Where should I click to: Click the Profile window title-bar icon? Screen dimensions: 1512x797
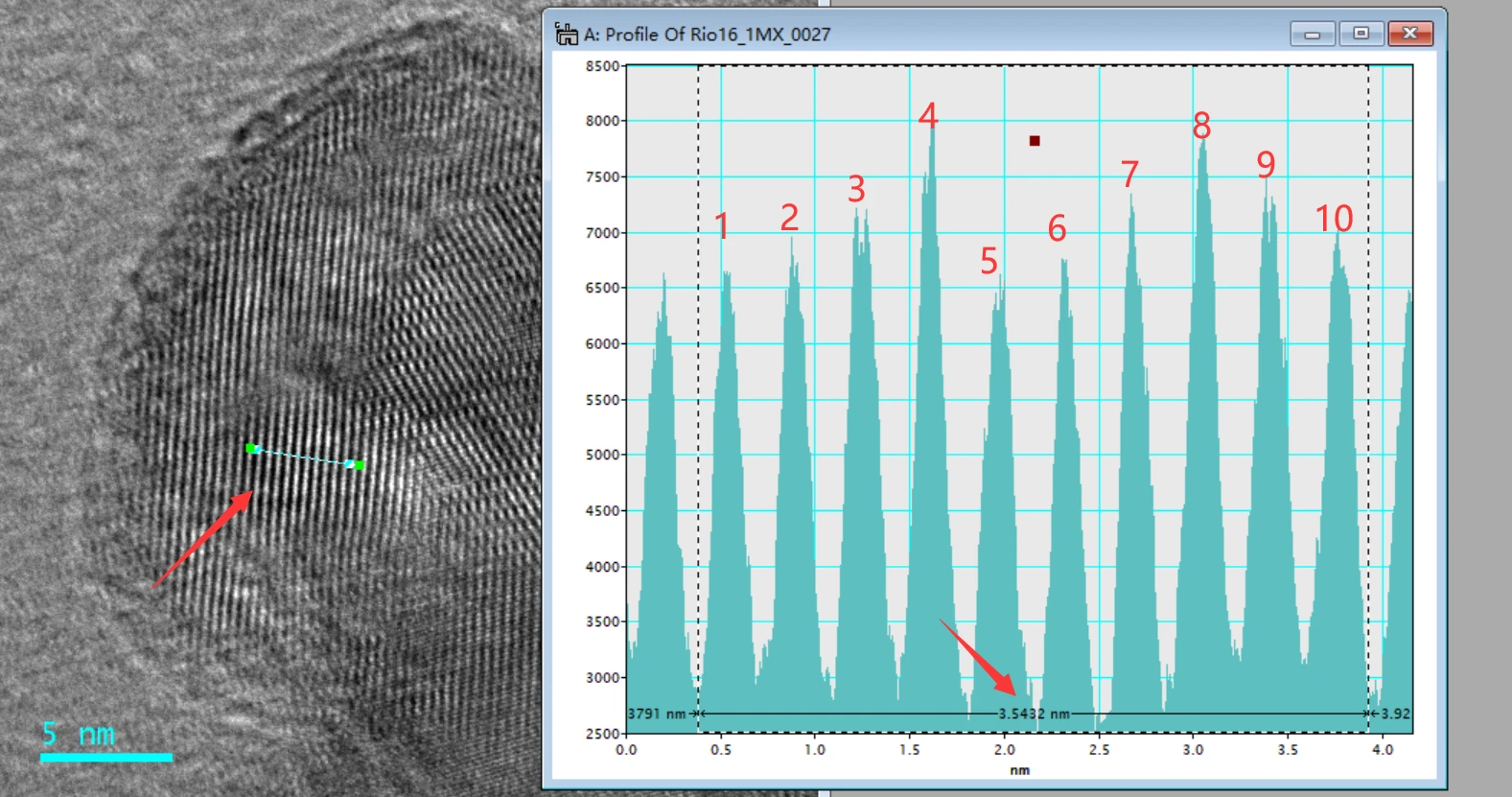pos(567,35)
